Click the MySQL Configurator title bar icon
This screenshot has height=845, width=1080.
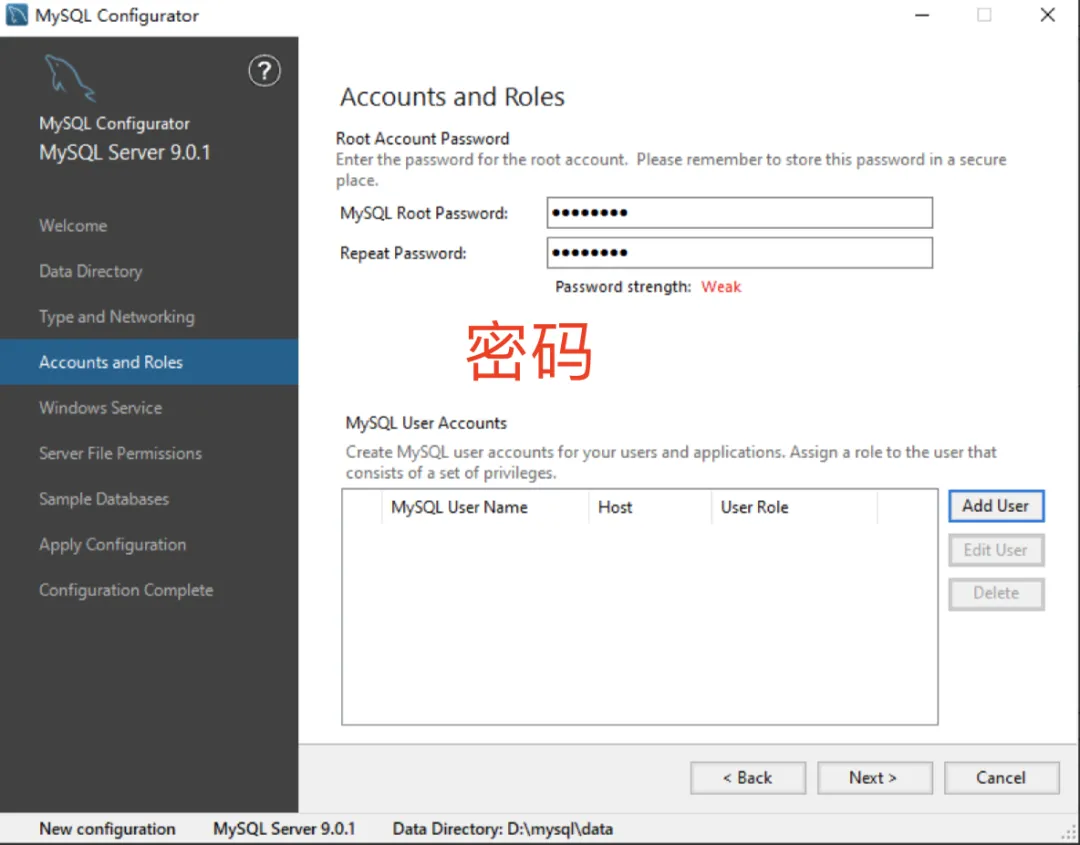[17, 15]
